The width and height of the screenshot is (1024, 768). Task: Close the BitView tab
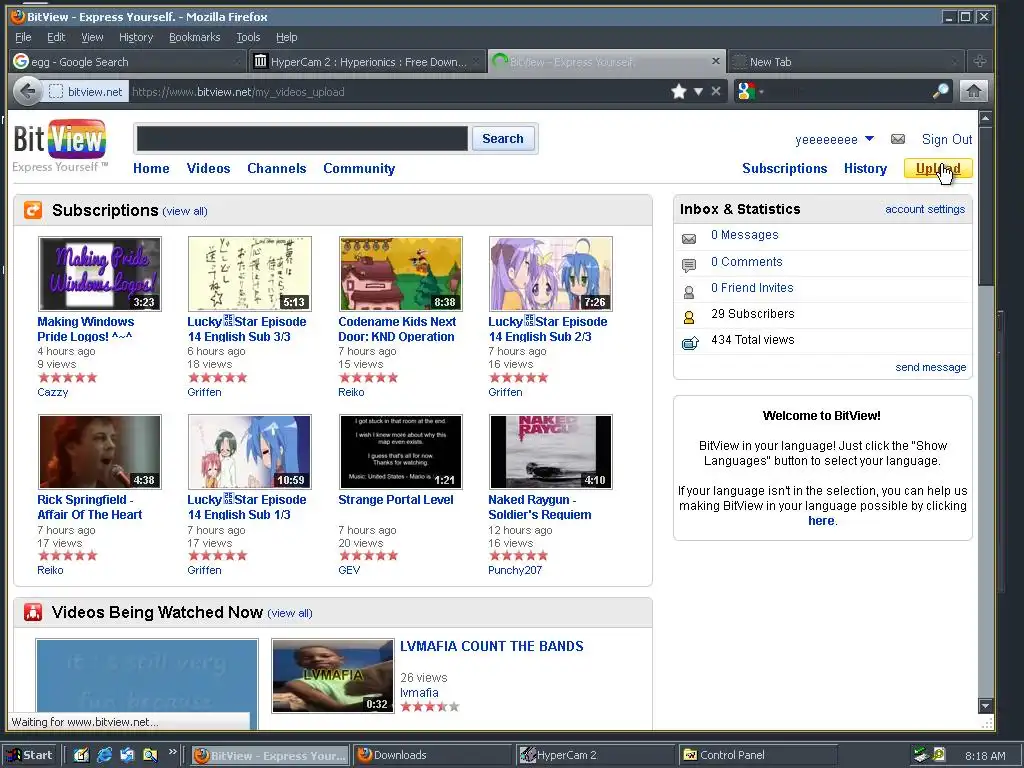coord(716,61)
